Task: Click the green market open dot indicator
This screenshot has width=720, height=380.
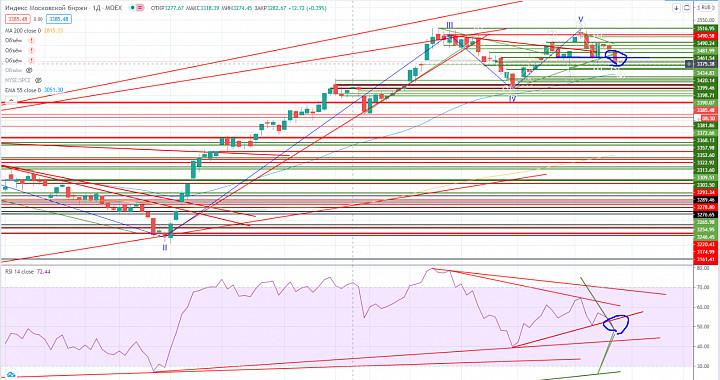Action: (132, 8)
